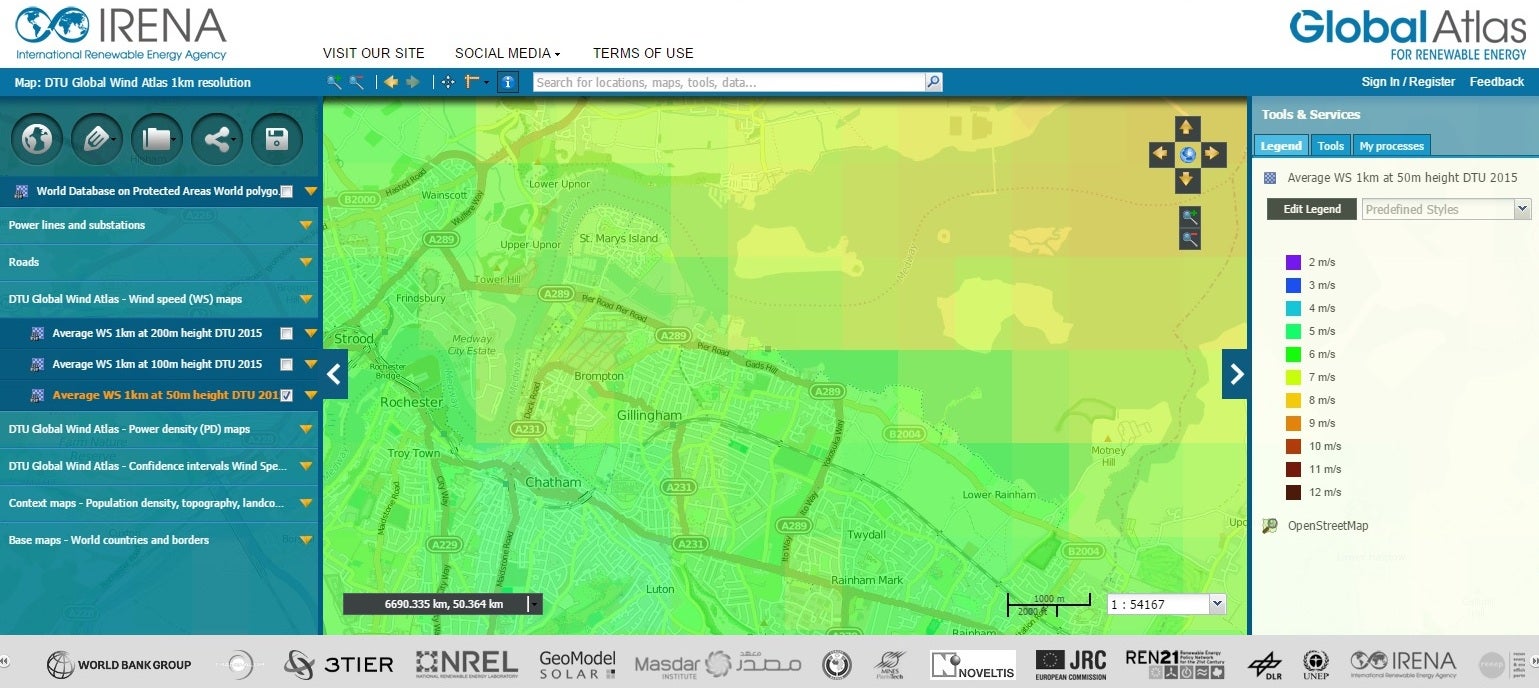Click the zoom-in magnifier on the map

point(1189,216)
